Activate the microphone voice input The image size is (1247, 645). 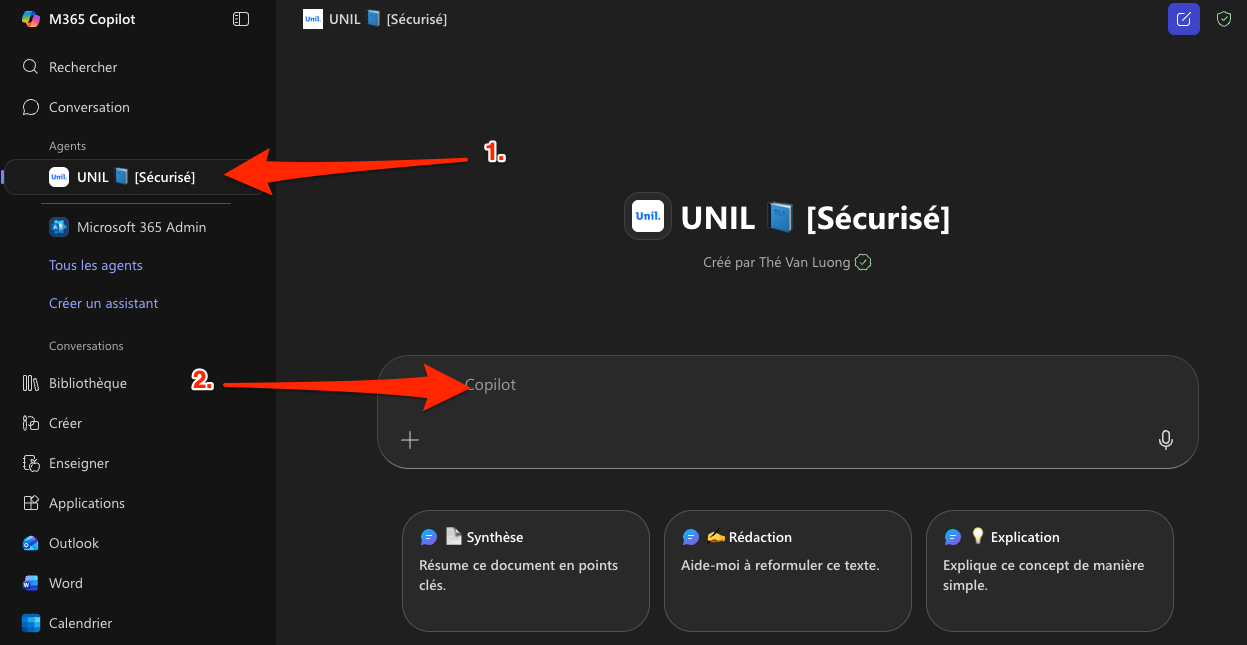(x=1165, y=440)
